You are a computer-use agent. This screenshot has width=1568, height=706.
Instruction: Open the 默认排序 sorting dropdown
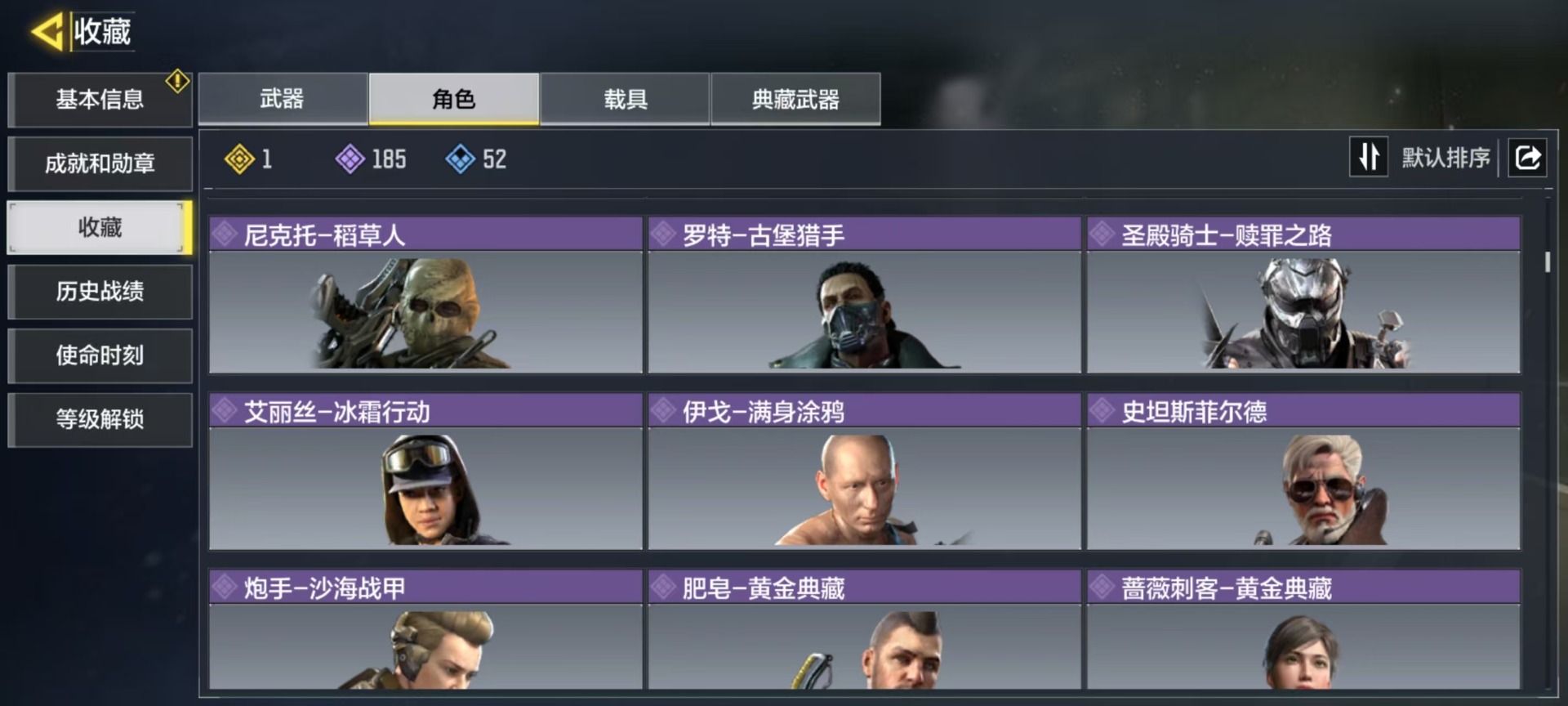(1445, 157)
